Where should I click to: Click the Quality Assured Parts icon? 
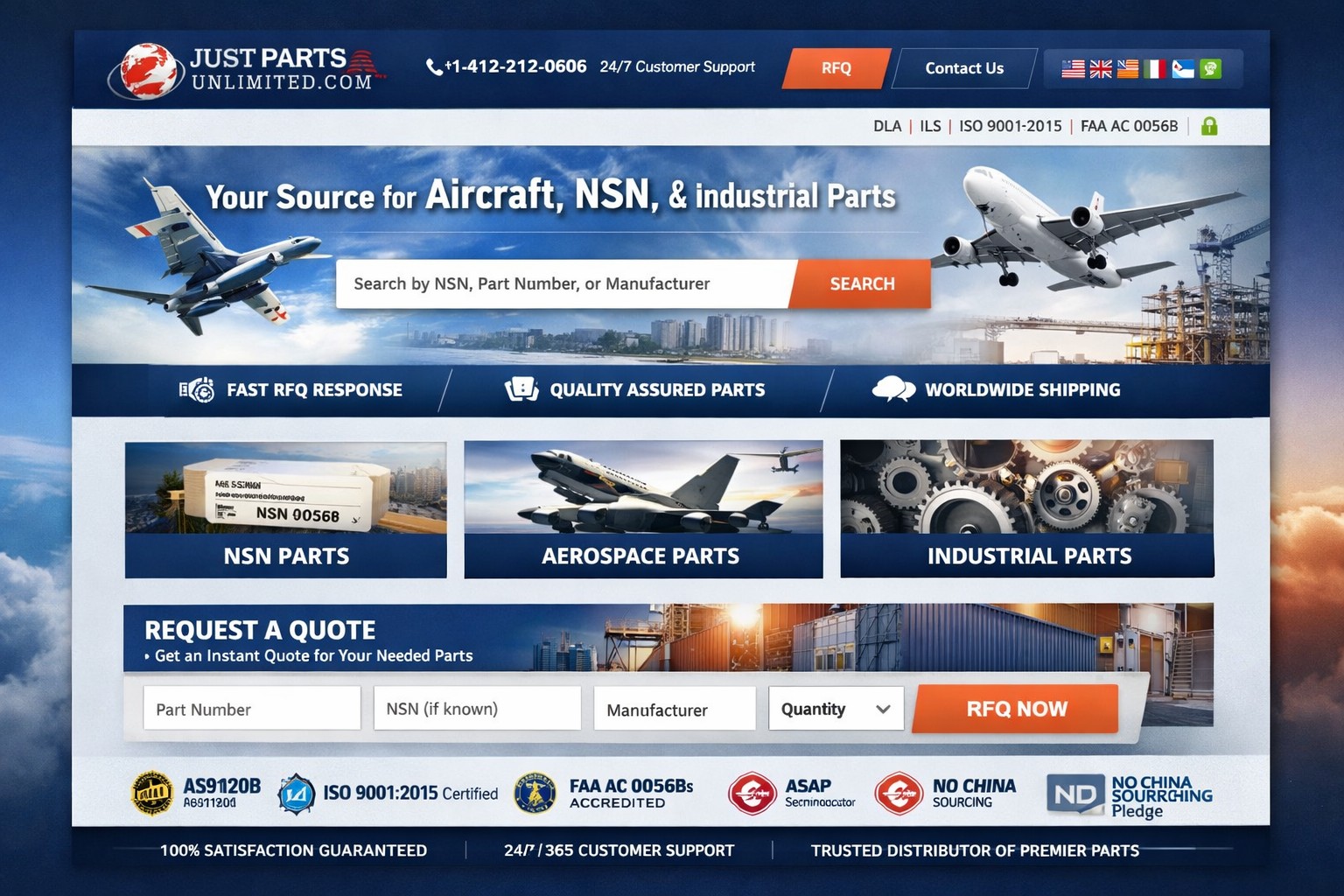[x=521, y=389]
